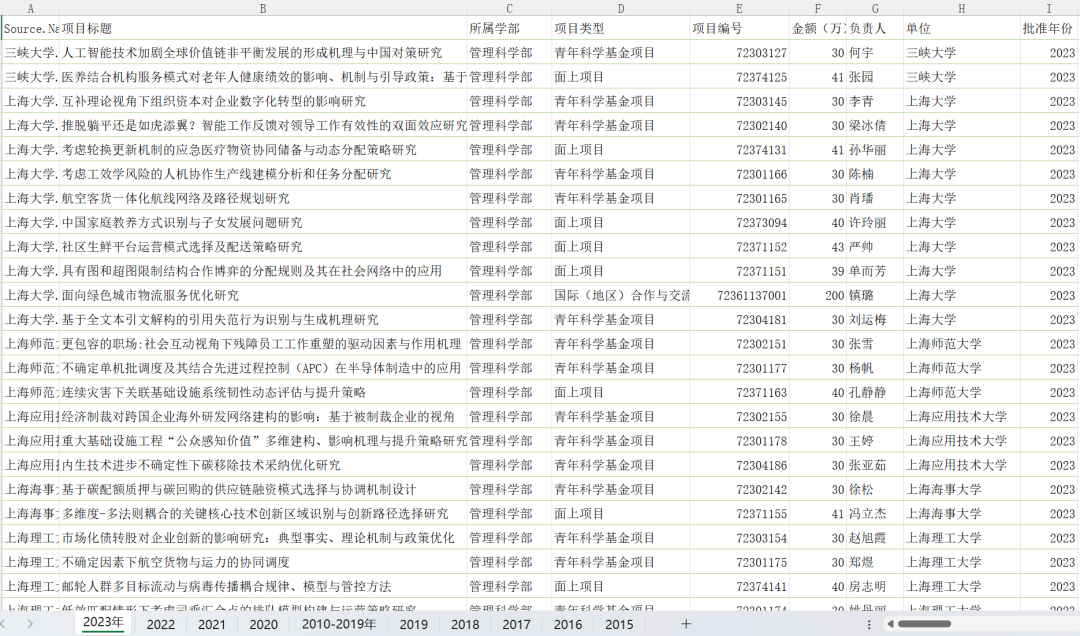The width and height of the screenshot is (1080, 636).
Task: Switch to the 2021 sheet tab
Action: coord(211,624)
